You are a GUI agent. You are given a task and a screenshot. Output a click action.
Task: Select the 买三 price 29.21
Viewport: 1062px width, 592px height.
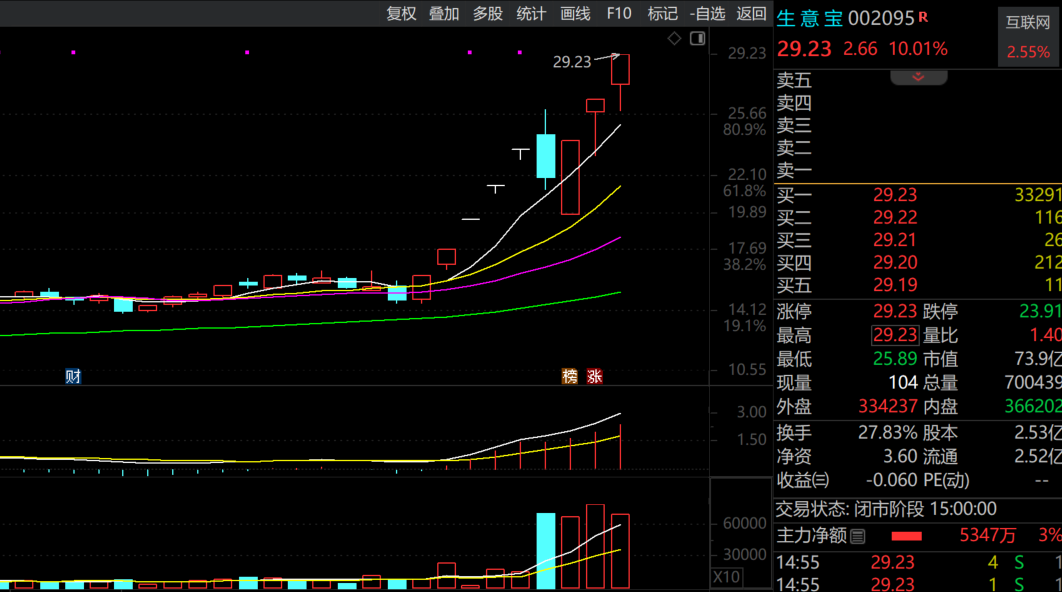(x=895, y=240)
